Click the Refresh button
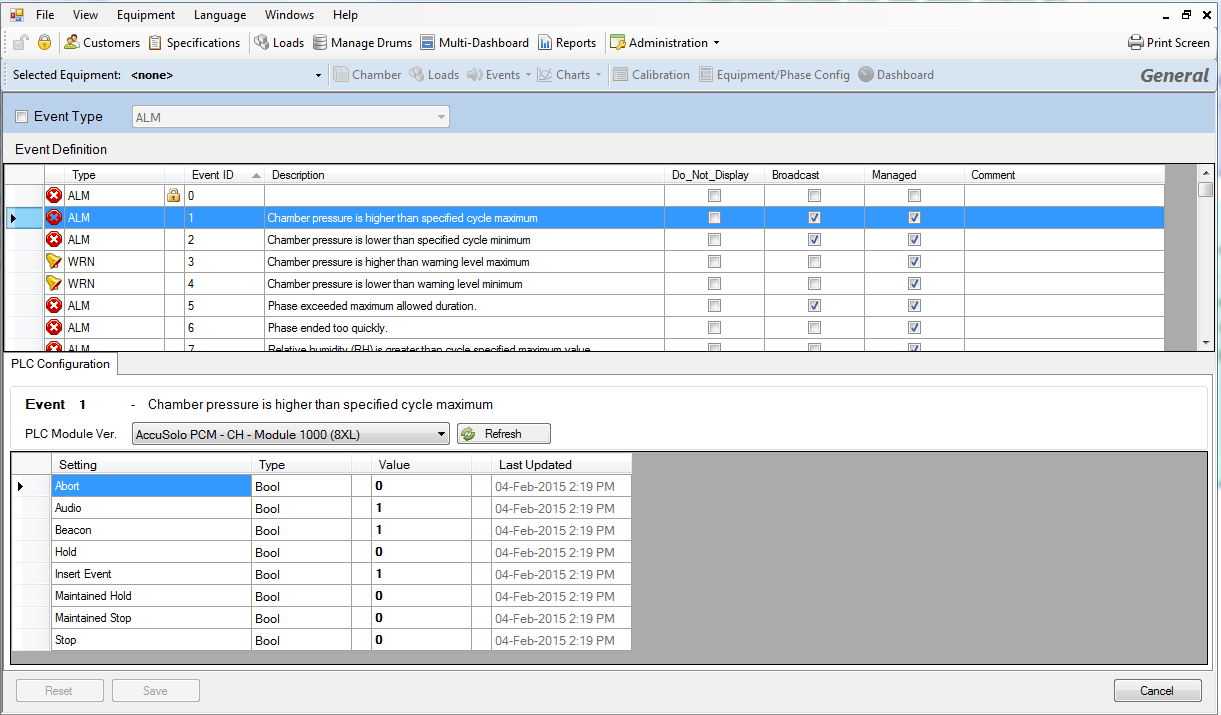 [x=503, y=434]
